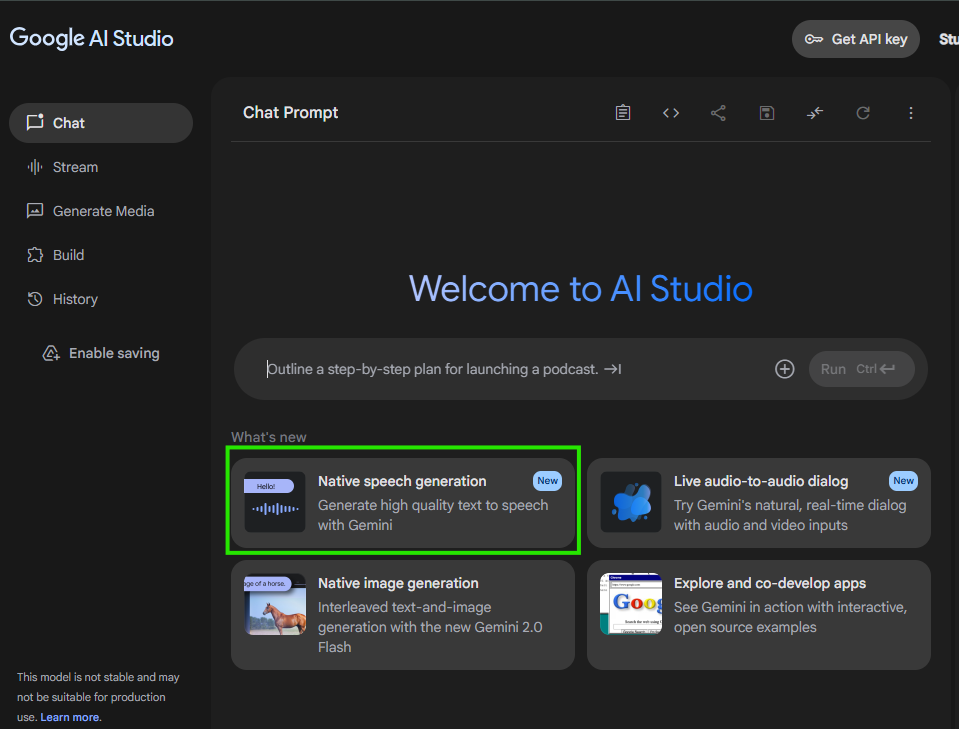The height and width of the screenshot is (729, 959).
Task: Click the Run button
Action: [x=862, y=369]
